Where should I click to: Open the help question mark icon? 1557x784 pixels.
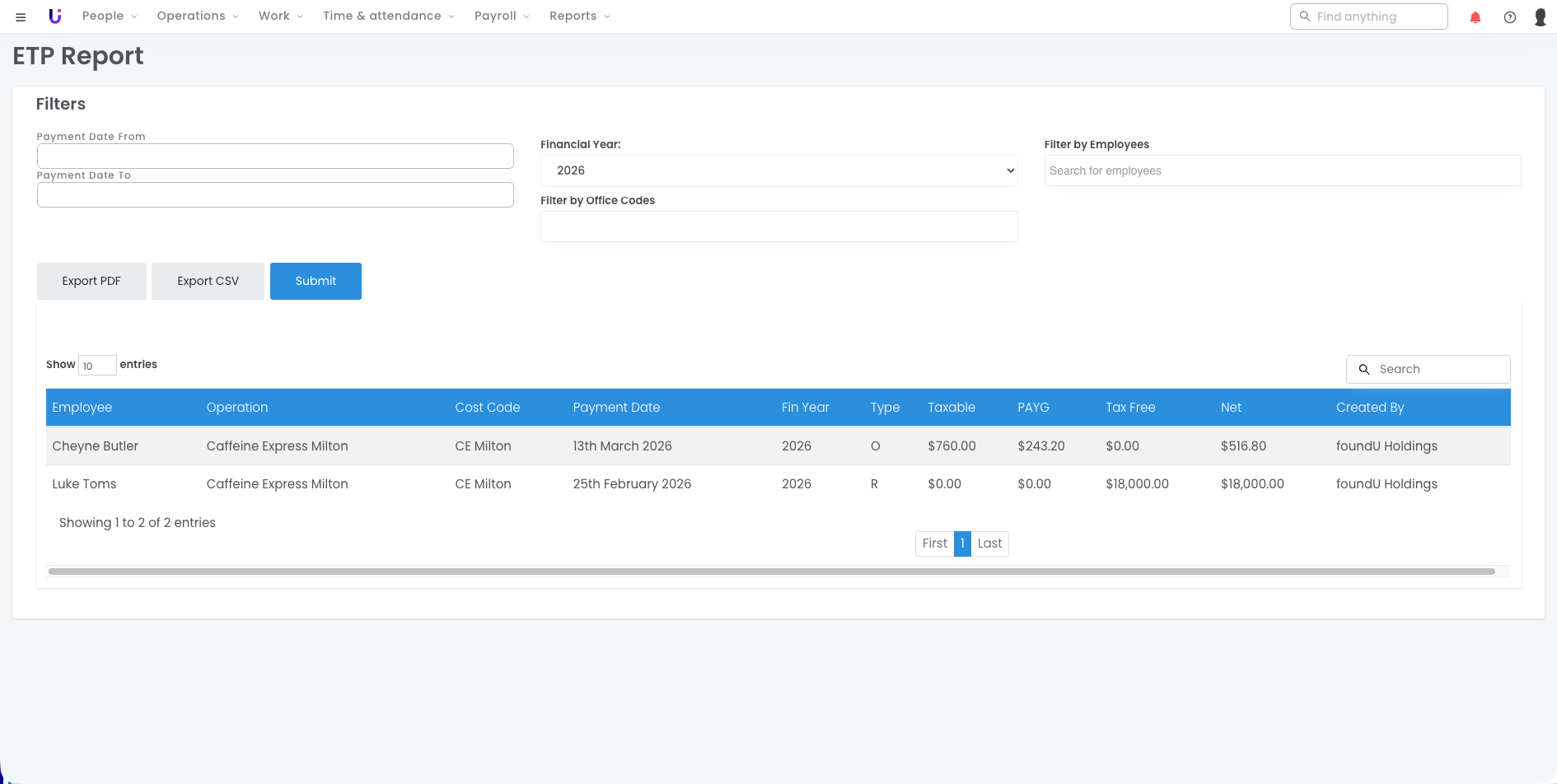(1509, 17)
